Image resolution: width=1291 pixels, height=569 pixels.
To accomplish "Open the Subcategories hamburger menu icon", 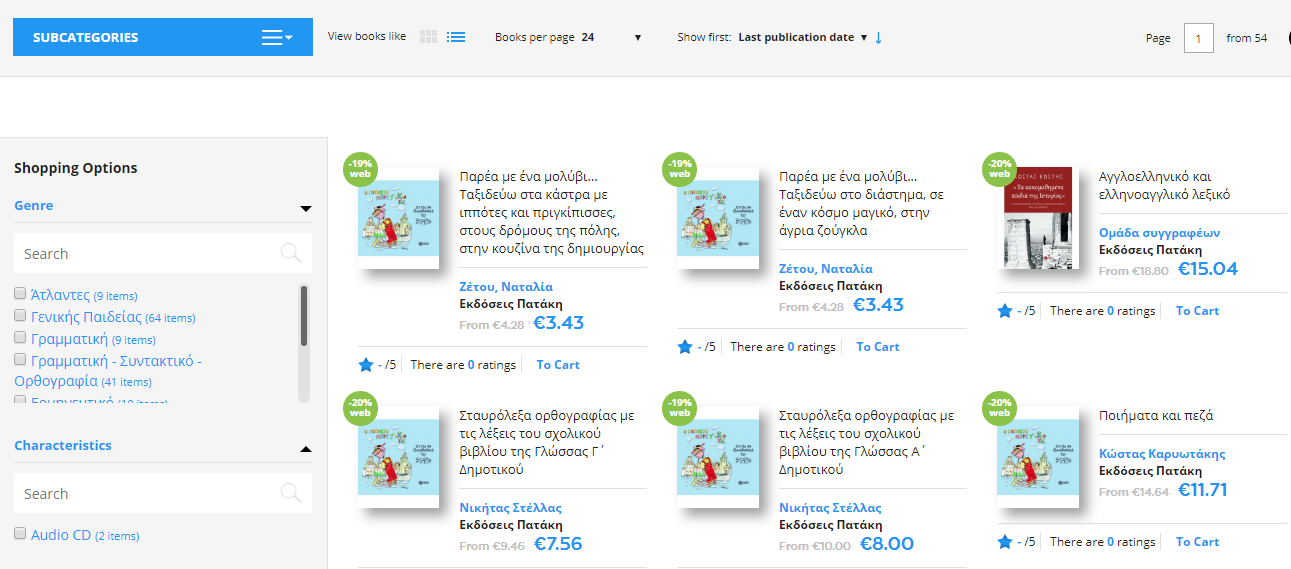I will (x=277, y=38).
